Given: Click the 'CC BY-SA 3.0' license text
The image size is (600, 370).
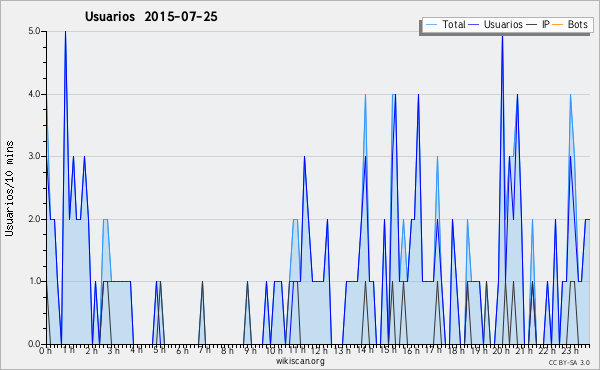Looking at the screenshot, I should click(569, 362).
